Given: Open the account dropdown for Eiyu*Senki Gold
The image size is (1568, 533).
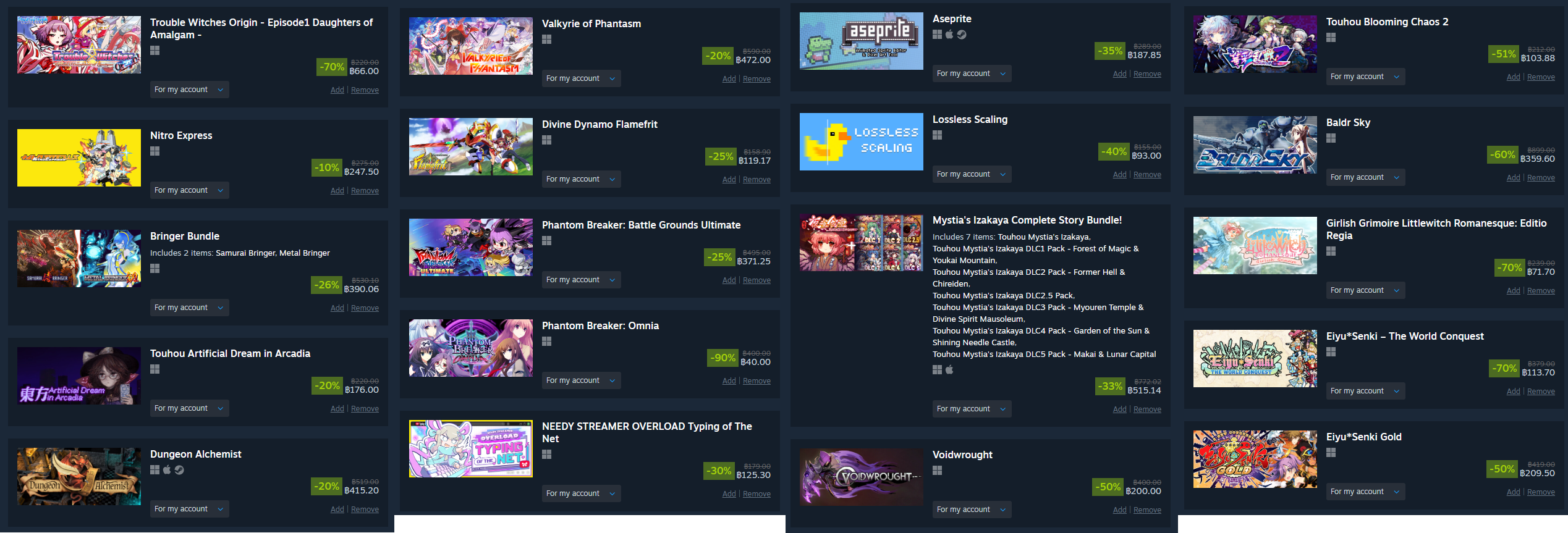Looking at the screenshot, I should tap(1365, 492).
